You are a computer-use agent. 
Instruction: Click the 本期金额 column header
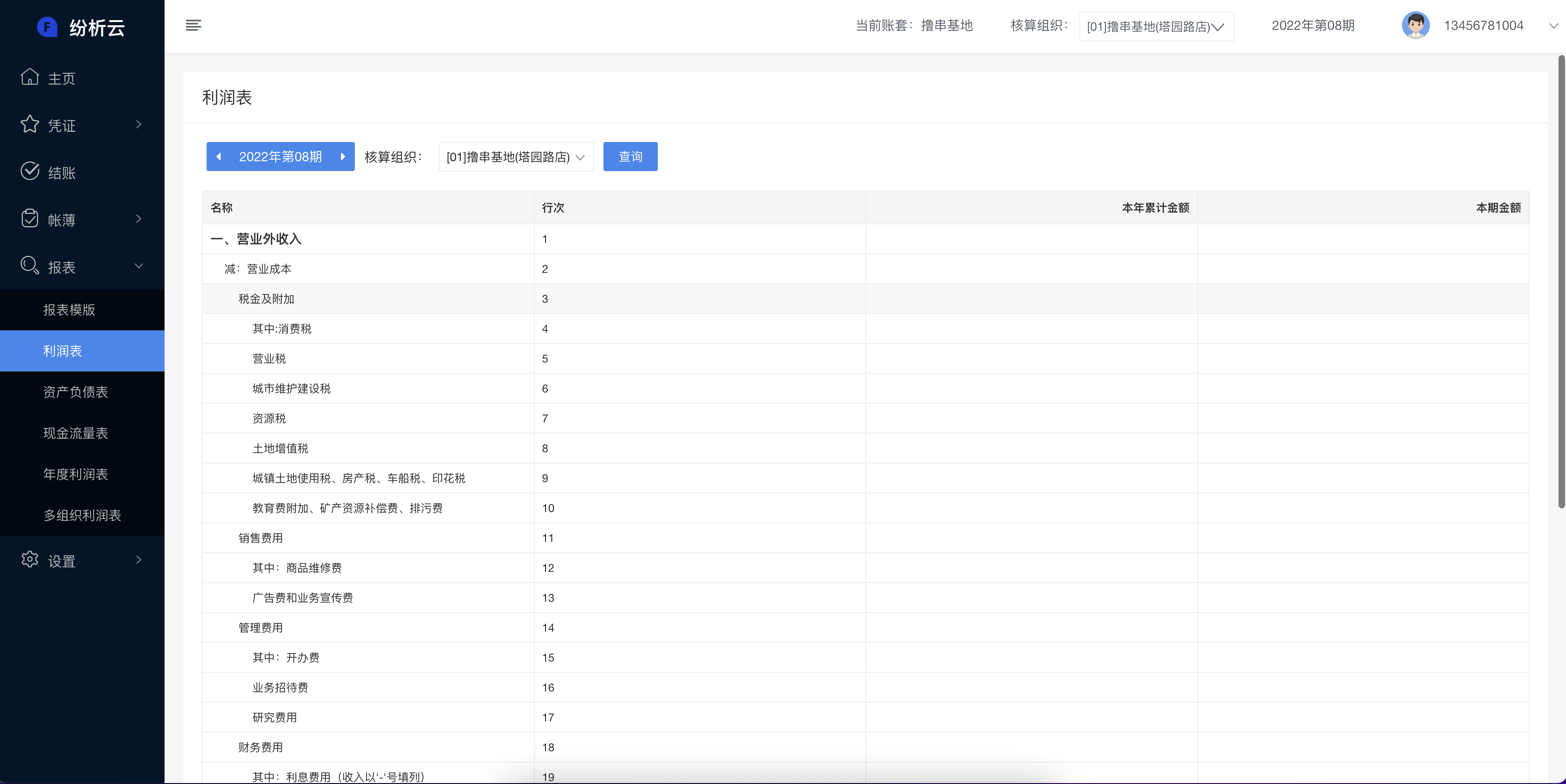click(x=1363, y=208)
